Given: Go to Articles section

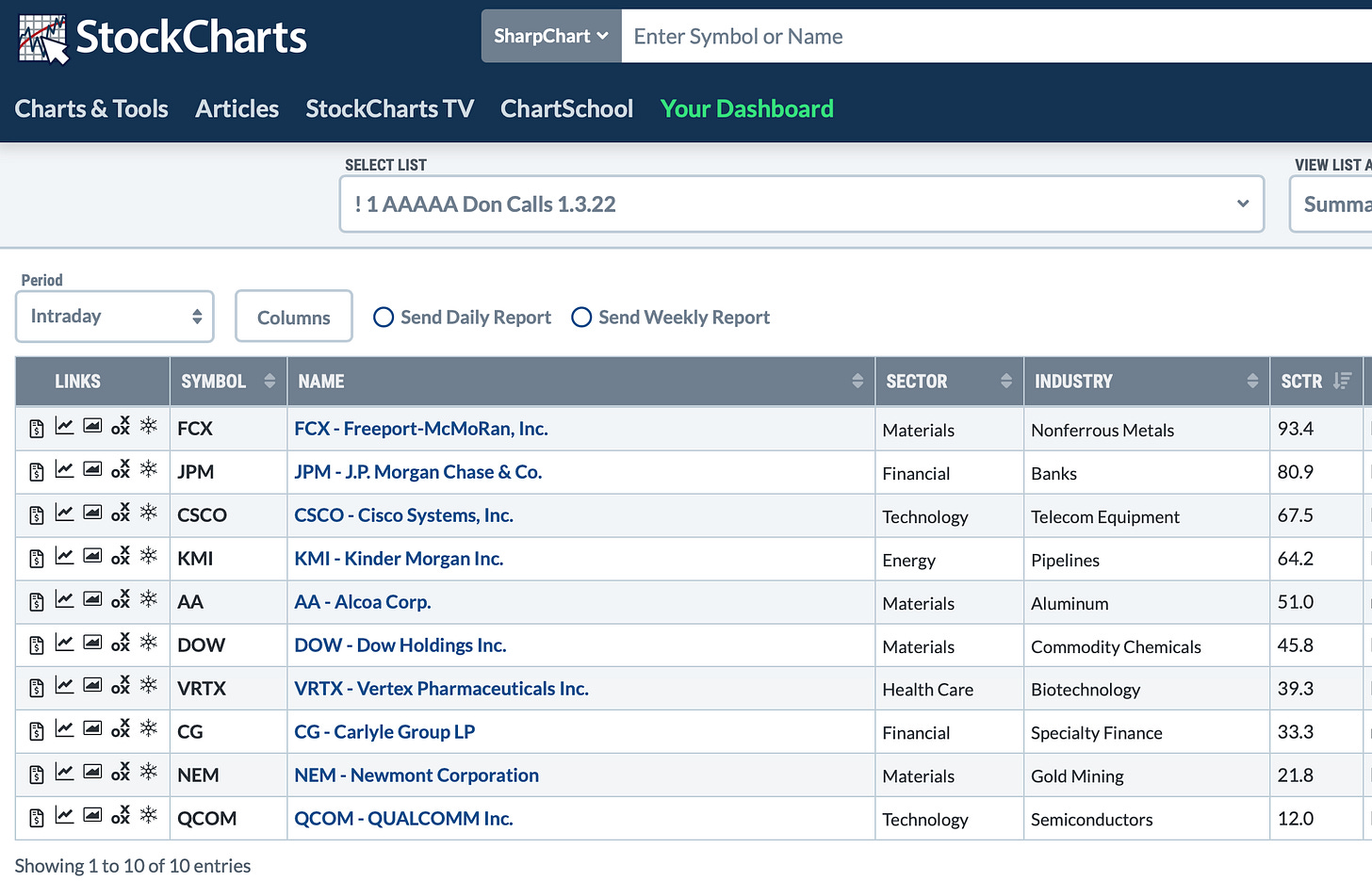Looking at the screenshot, I should [237, 109].
